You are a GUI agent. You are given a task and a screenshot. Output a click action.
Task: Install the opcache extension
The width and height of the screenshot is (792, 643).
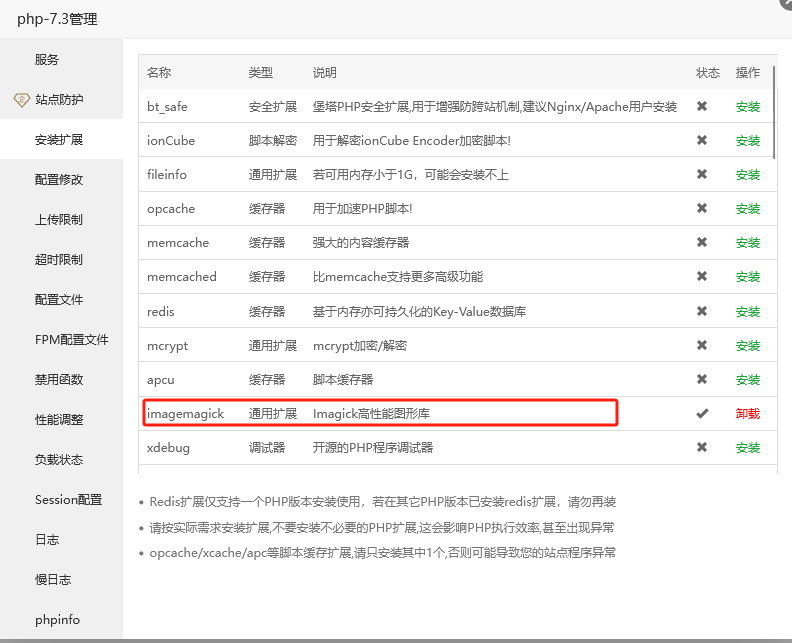coord(748,209)
